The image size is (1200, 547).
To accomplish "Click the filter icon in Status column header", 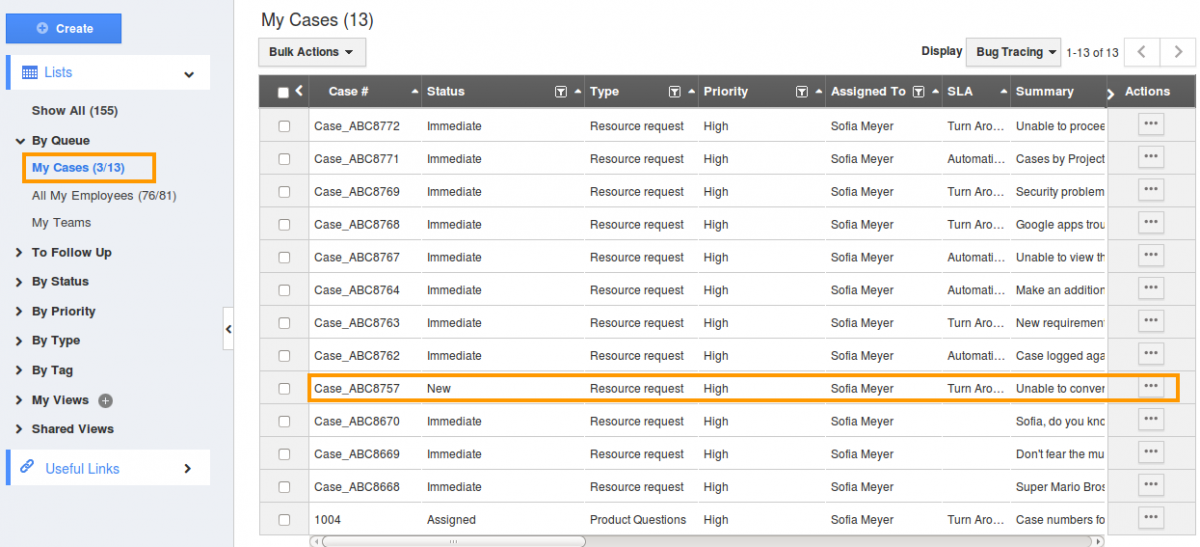I will (561, 92).
